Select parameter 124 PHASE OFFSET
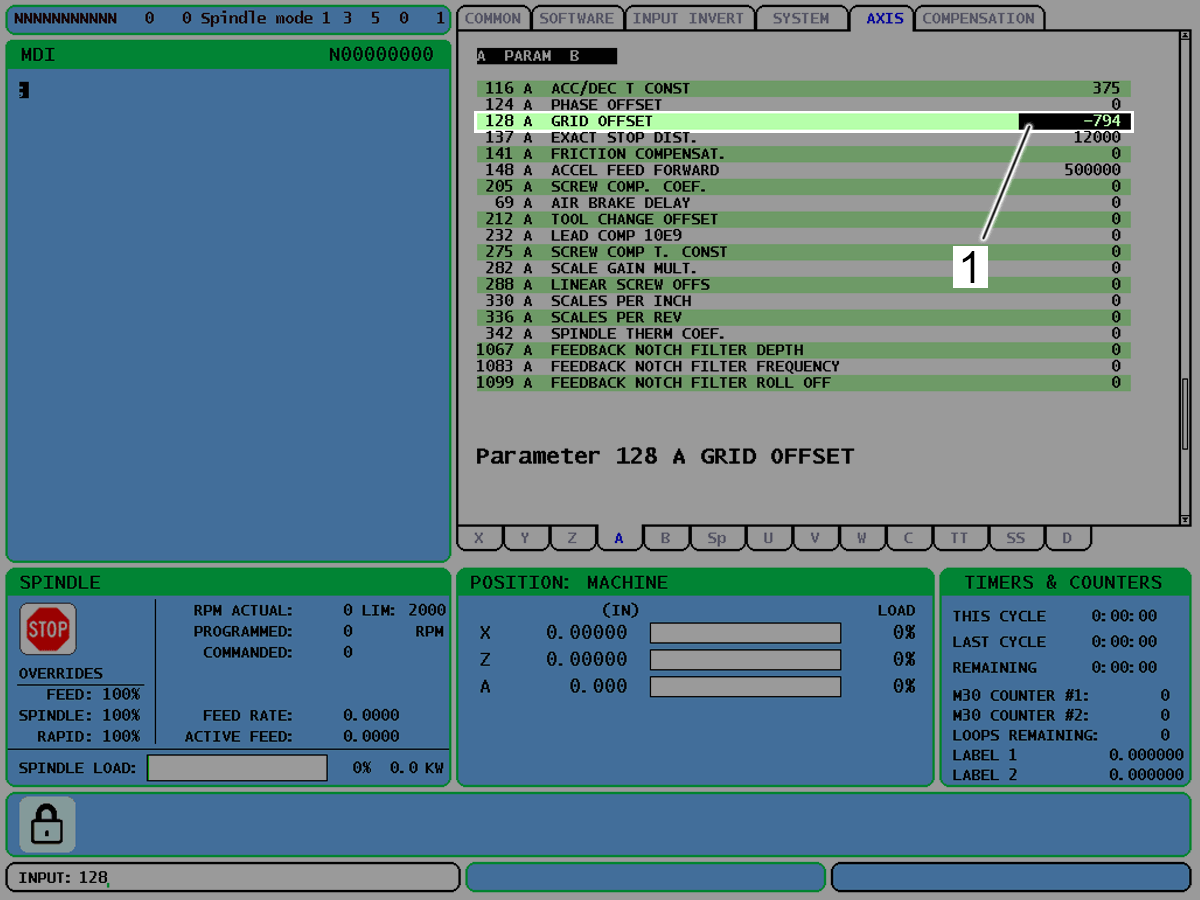Image resolution: width=1200 pixels, height=900 pixels. pyautogui.click(x=803, y=105)
